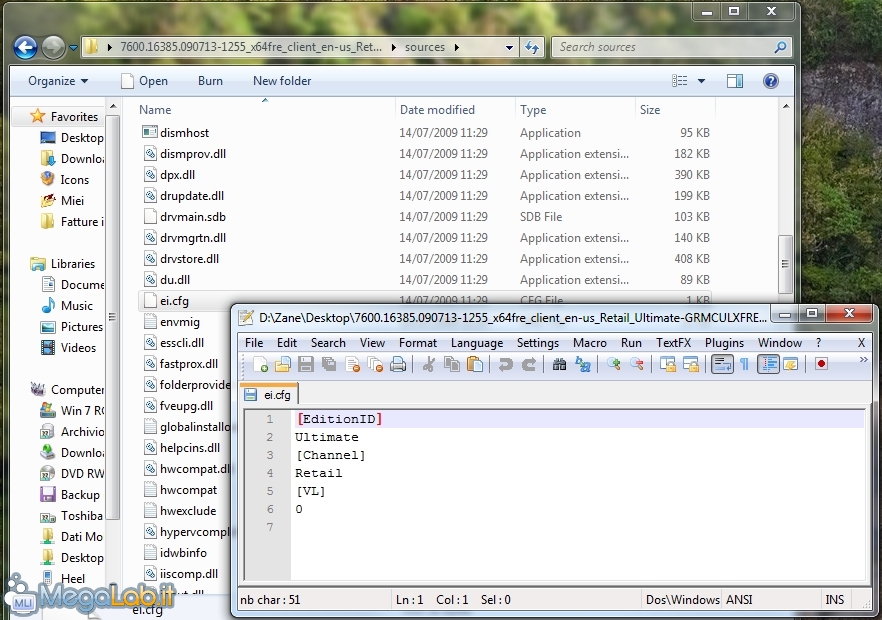Click the Cut scissors icon
882x620 pixels.
coord(429,365)
